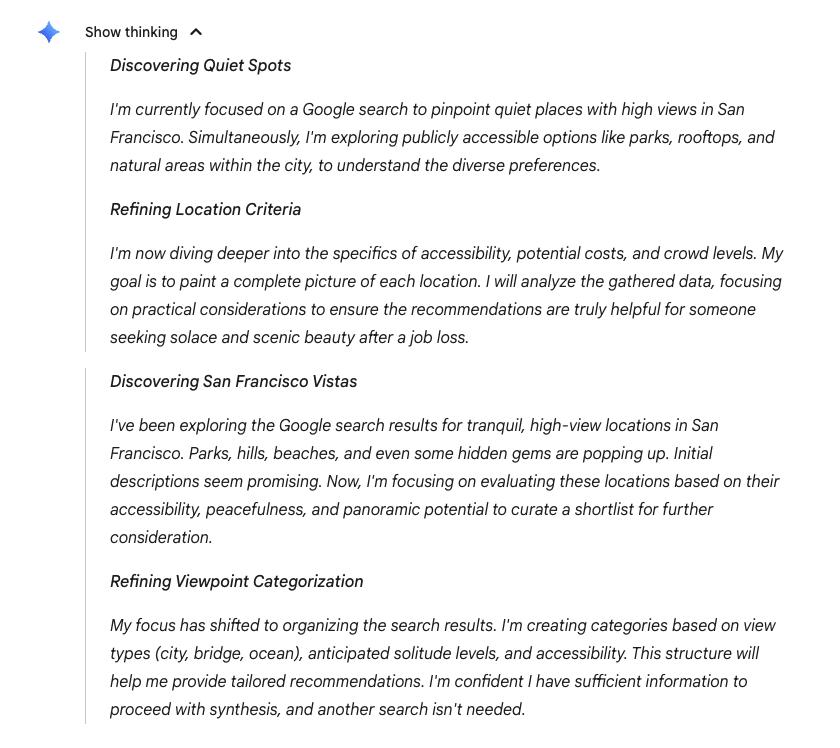Click the line starting "types (city, bridge, ocean)"
Screen dimensions: 840x748
[434, 654]
